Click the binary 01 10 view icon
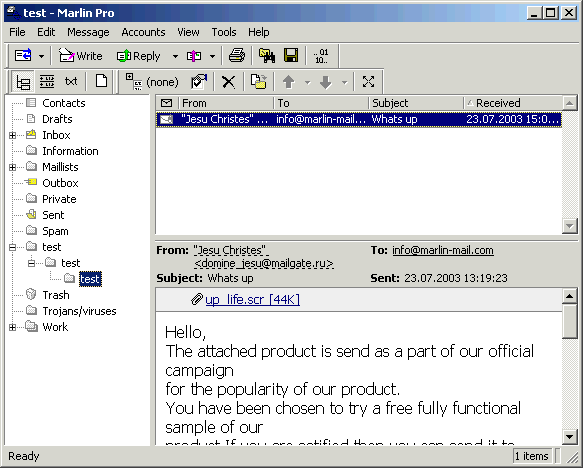583x468 pixels. click(x=321, y=56)
